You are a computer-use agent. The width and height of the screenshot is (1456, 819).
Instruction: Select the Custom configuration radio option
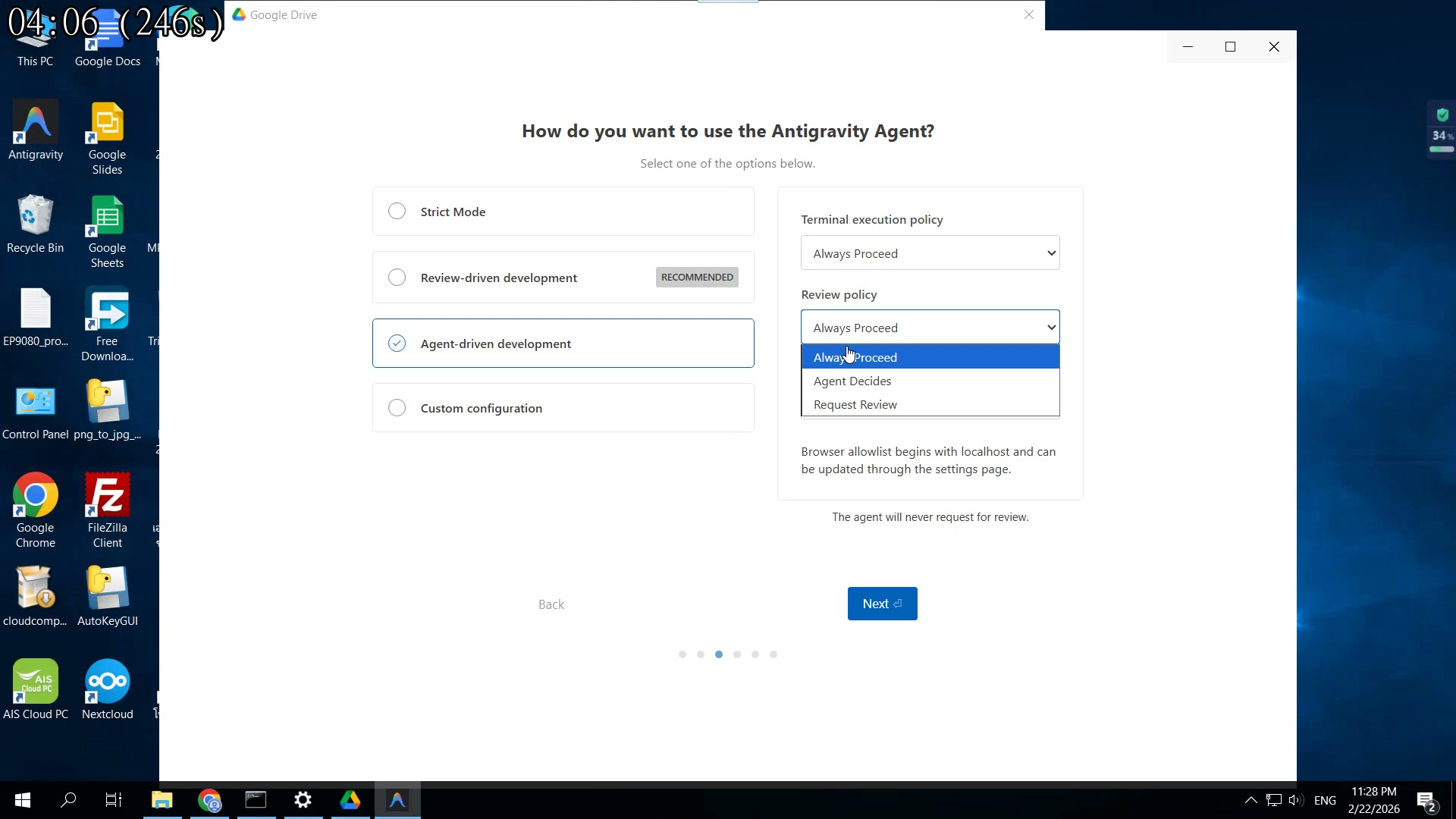[397, 408]
